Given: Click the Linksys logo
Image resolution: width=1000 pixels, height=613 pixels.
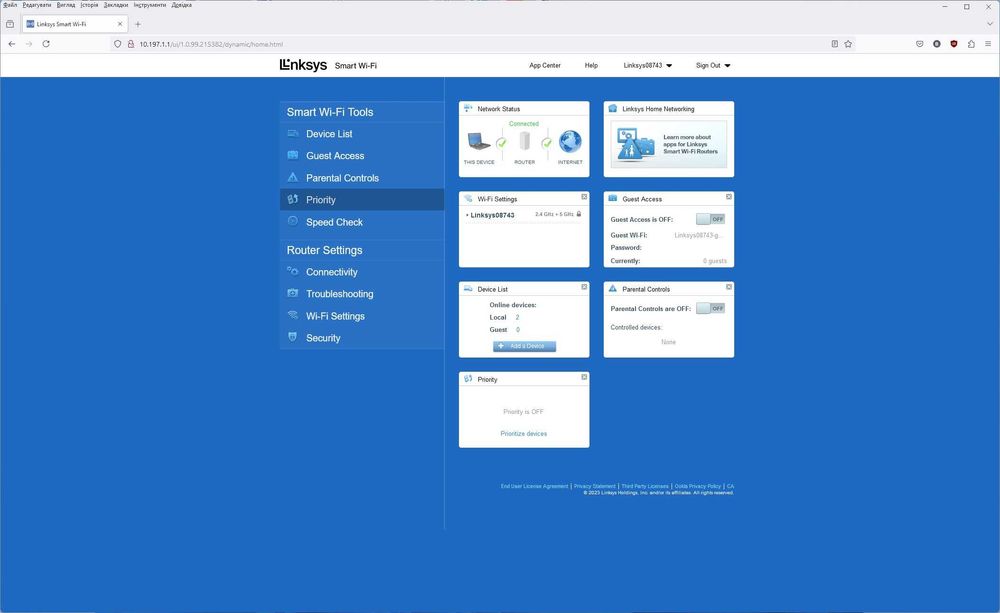Looking at the screenshot, I should coord(303,65).
